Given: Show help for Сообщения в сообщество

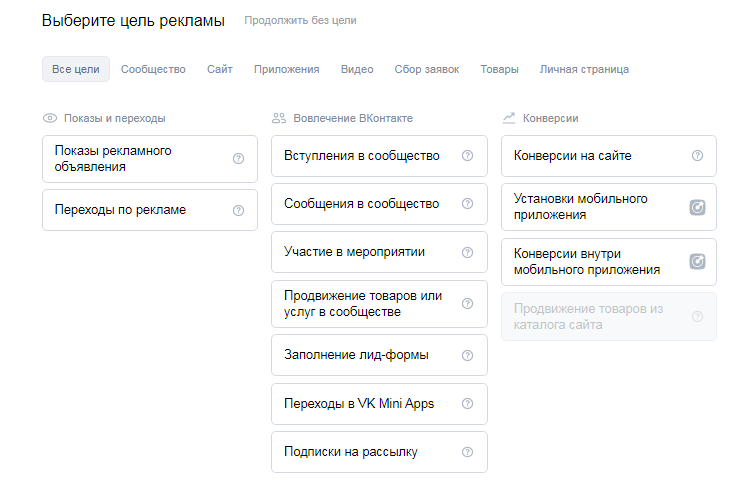Looking at the screenshot, I should tap(467, 204).
